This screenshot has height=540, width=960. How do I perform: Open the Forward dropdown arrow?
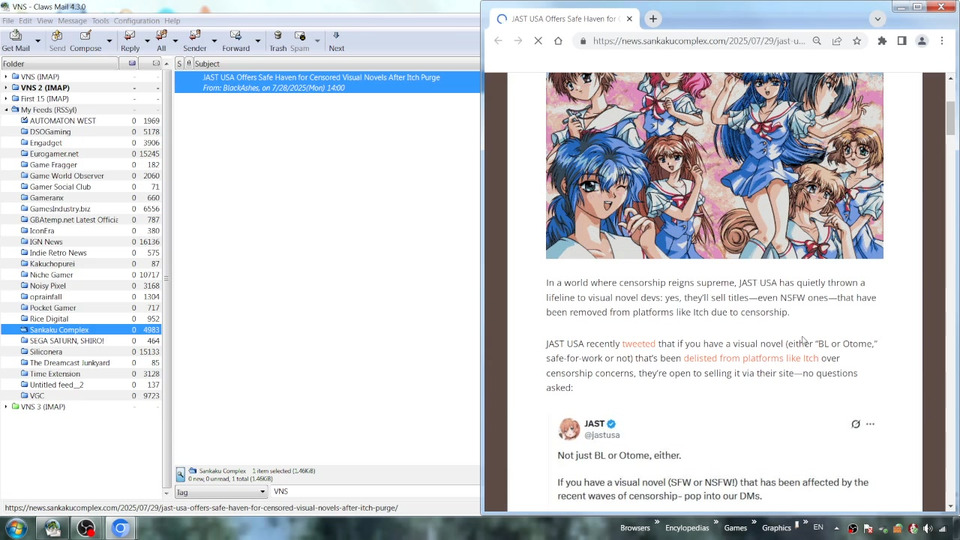257,41
